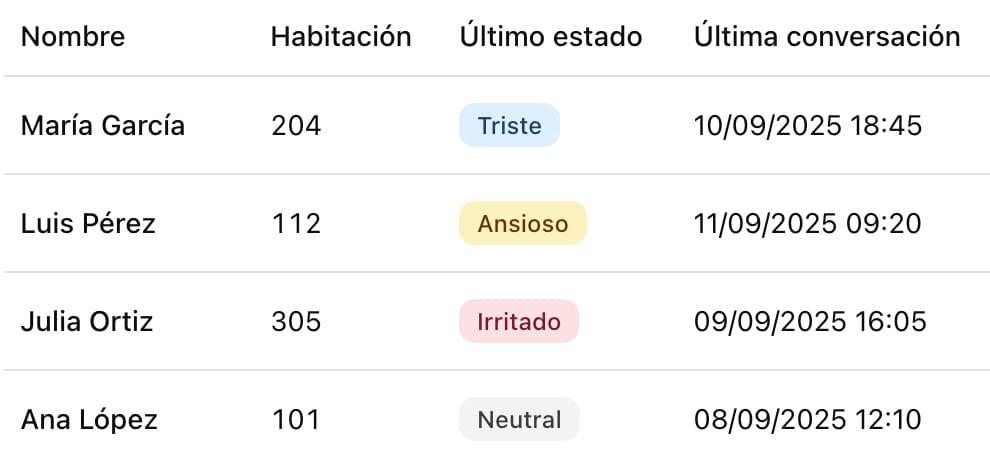Select the yellow Ansioso status badge
This screenshot has width=990, height=460.
(522, 223)
